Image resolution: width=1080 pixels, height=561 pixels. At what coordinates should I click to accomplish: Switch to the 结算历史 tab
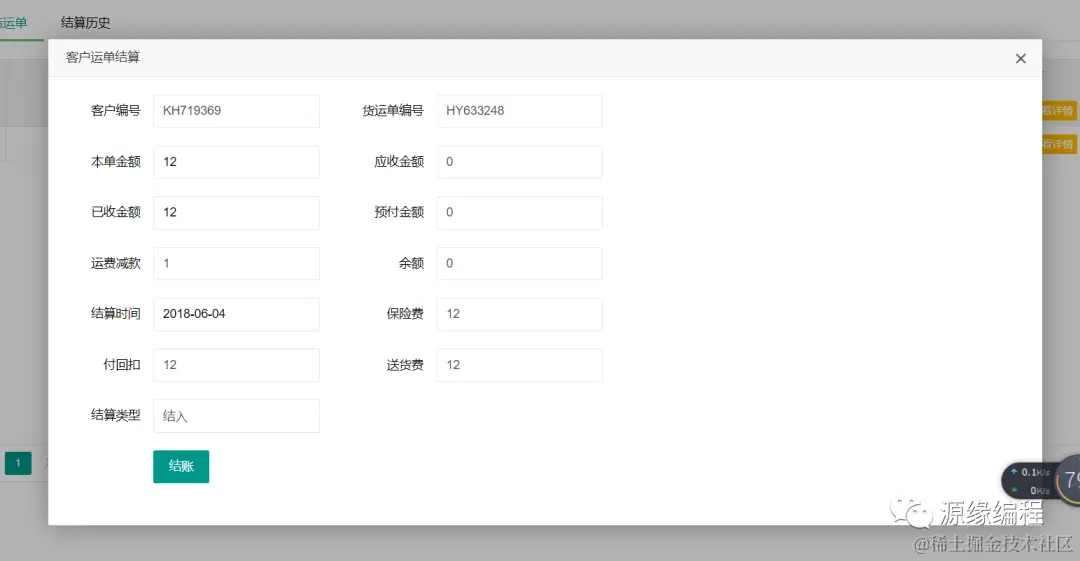point(85,22)
